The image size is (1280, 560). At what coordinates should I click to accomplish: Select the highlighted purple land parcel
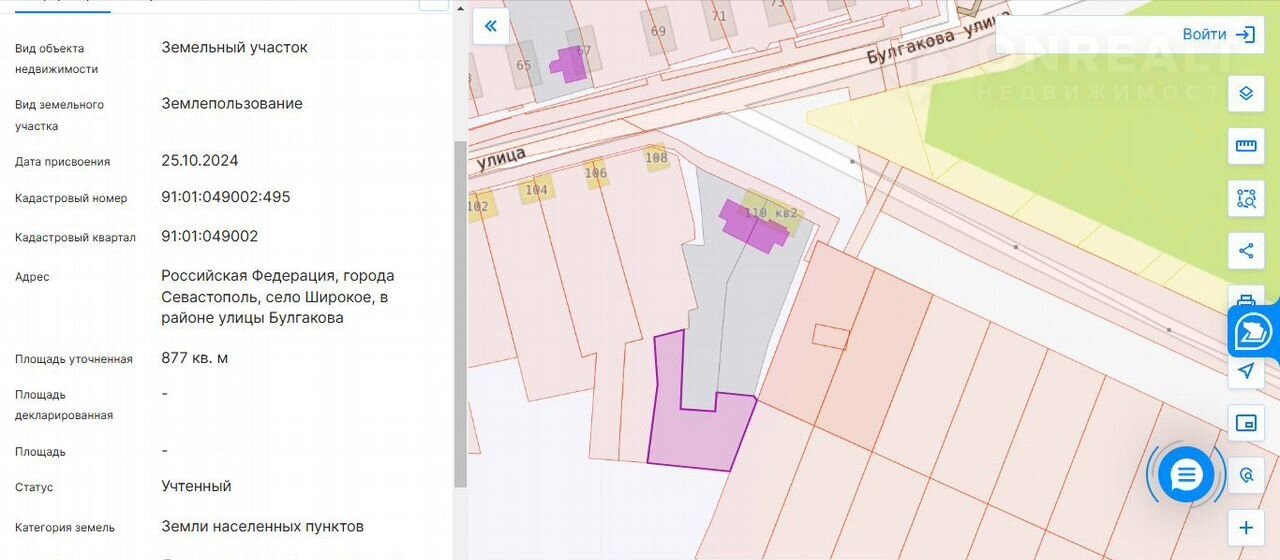pos(700,435)
